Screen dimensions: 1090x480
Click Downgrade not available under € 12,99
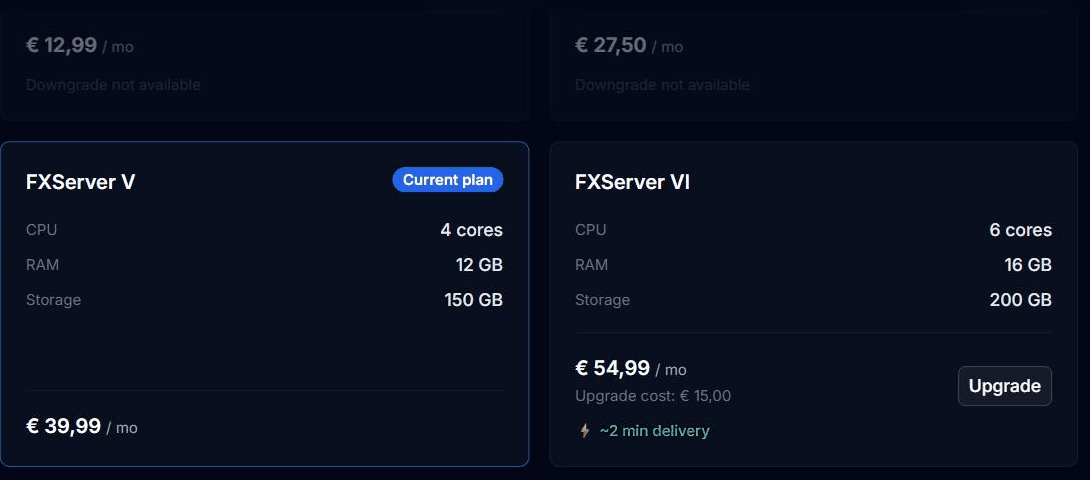pyautogui.click(x=113, y=85)
